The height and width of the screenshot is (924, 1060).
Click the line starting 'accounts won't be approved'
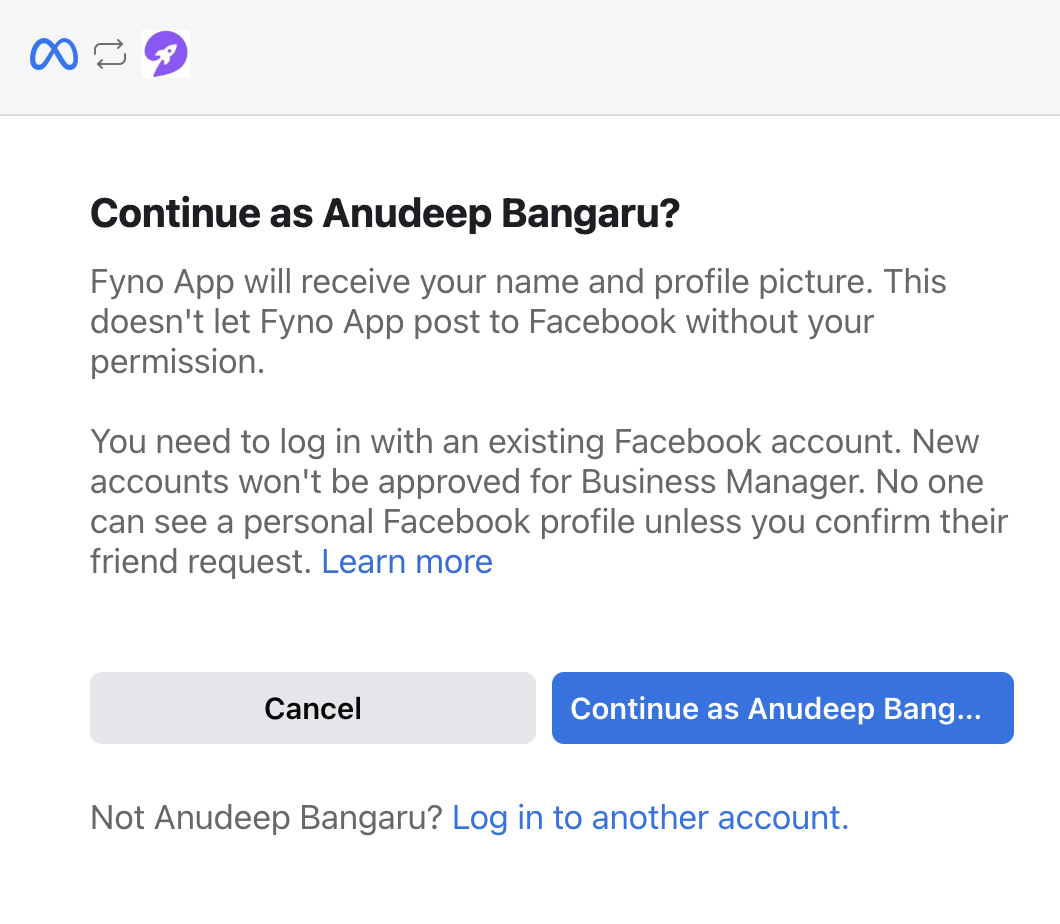pyautogui.click(x=536, y=482)
